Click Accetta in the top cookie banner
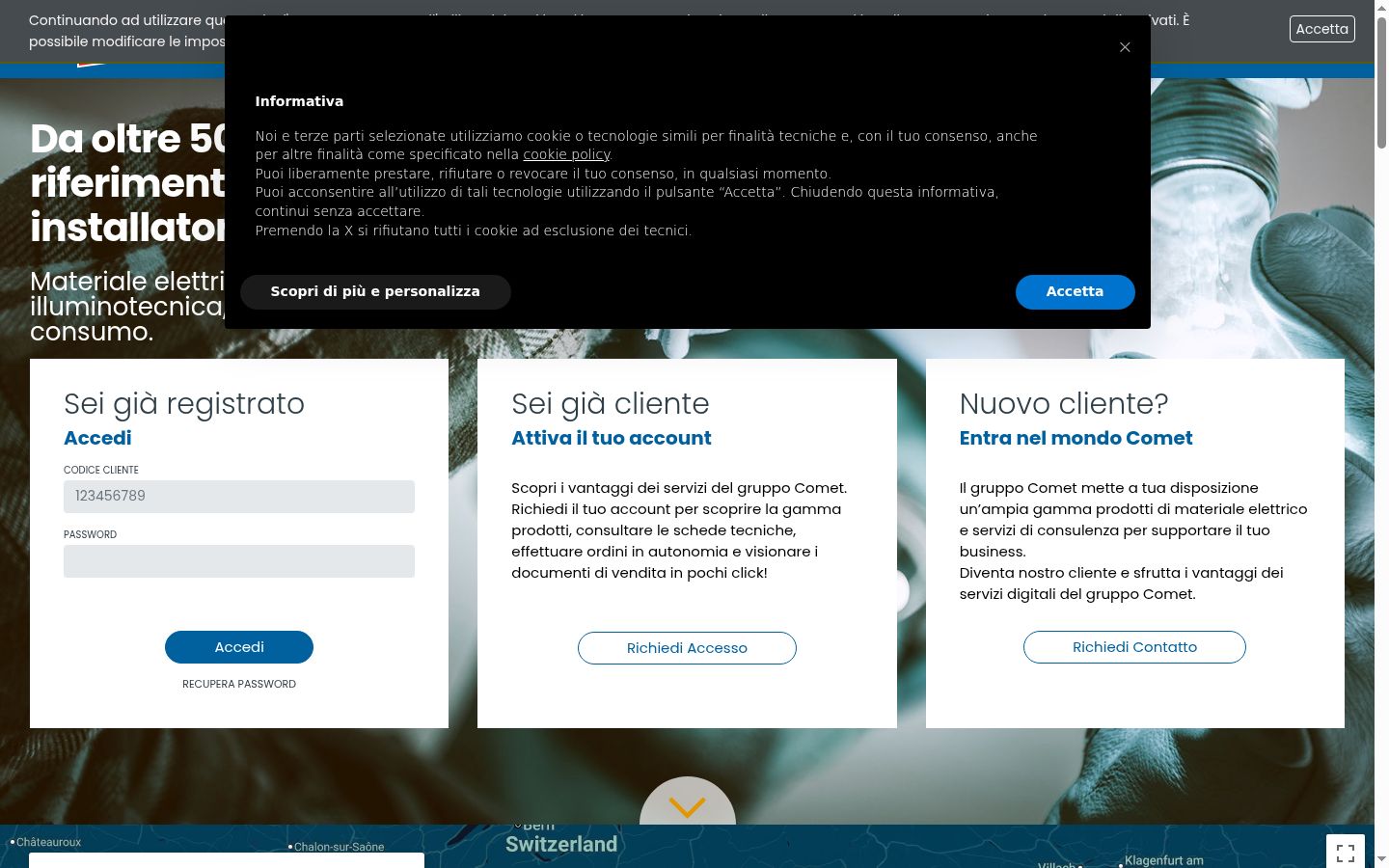This screenshot has width=1389, height=868. [x=1321, y=29]
